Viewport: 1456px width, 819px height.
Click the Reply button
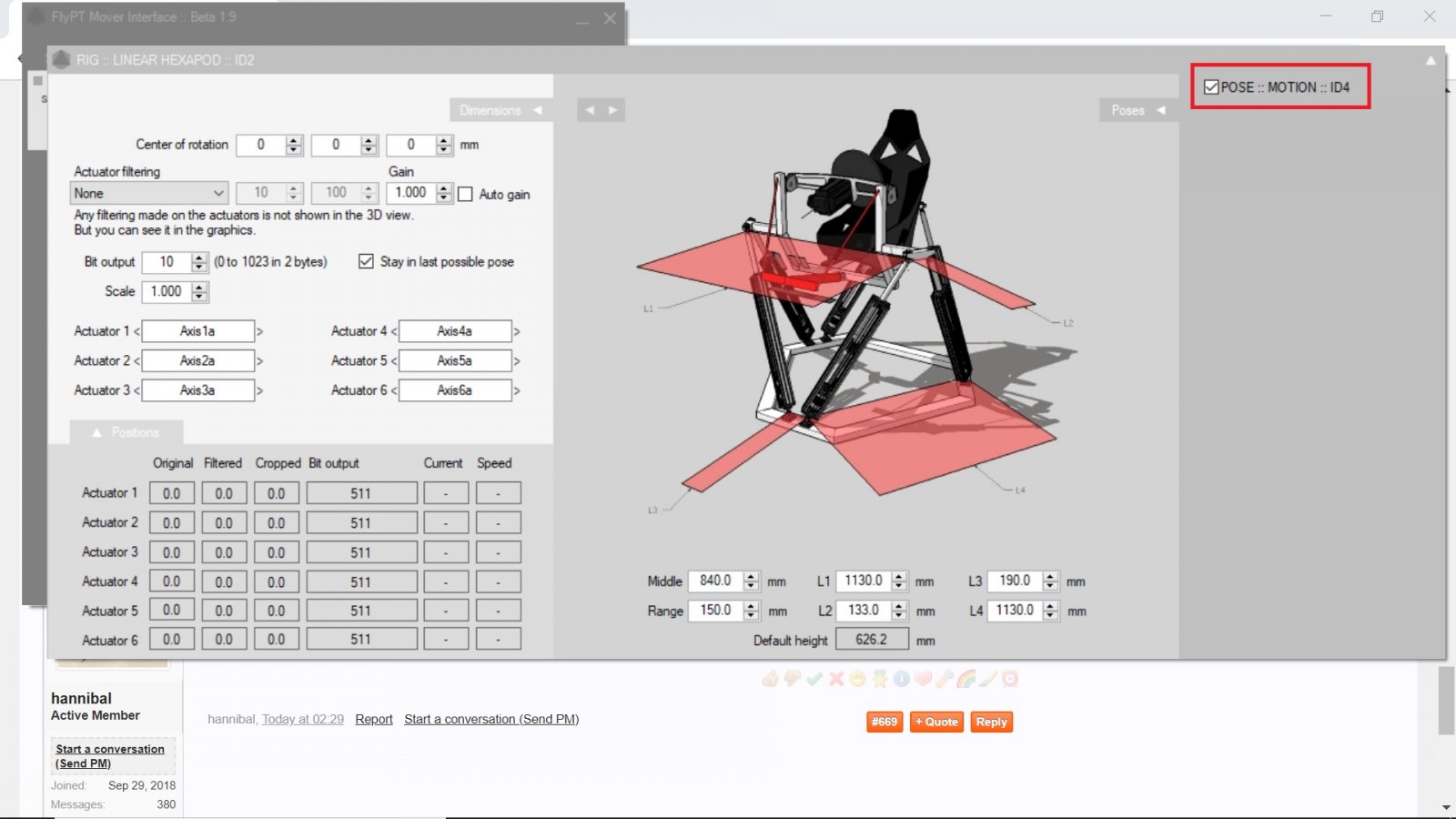click(x=991, y=722)
